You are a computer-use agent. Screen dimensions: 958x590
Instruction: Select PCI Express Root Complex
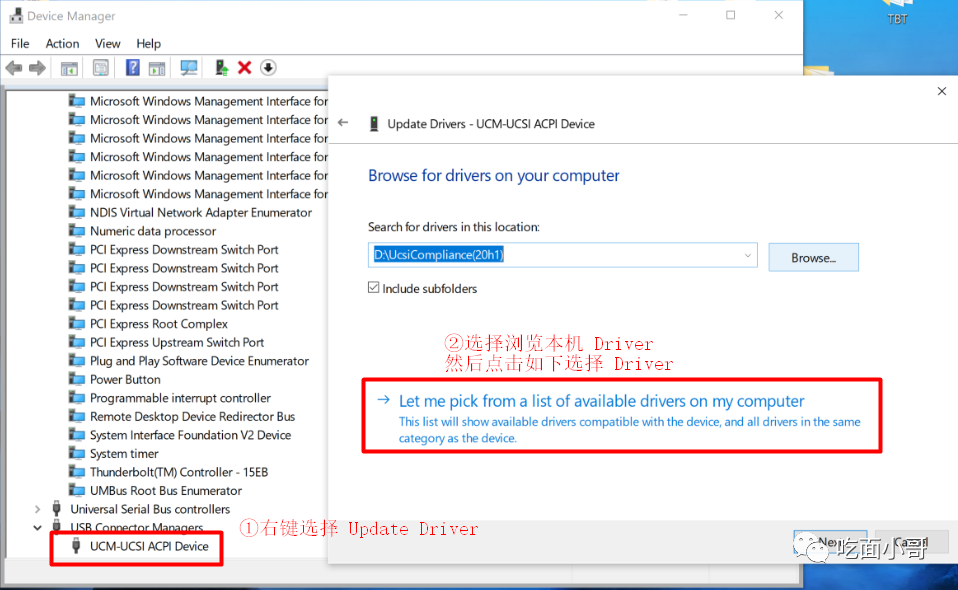(159, 324)
